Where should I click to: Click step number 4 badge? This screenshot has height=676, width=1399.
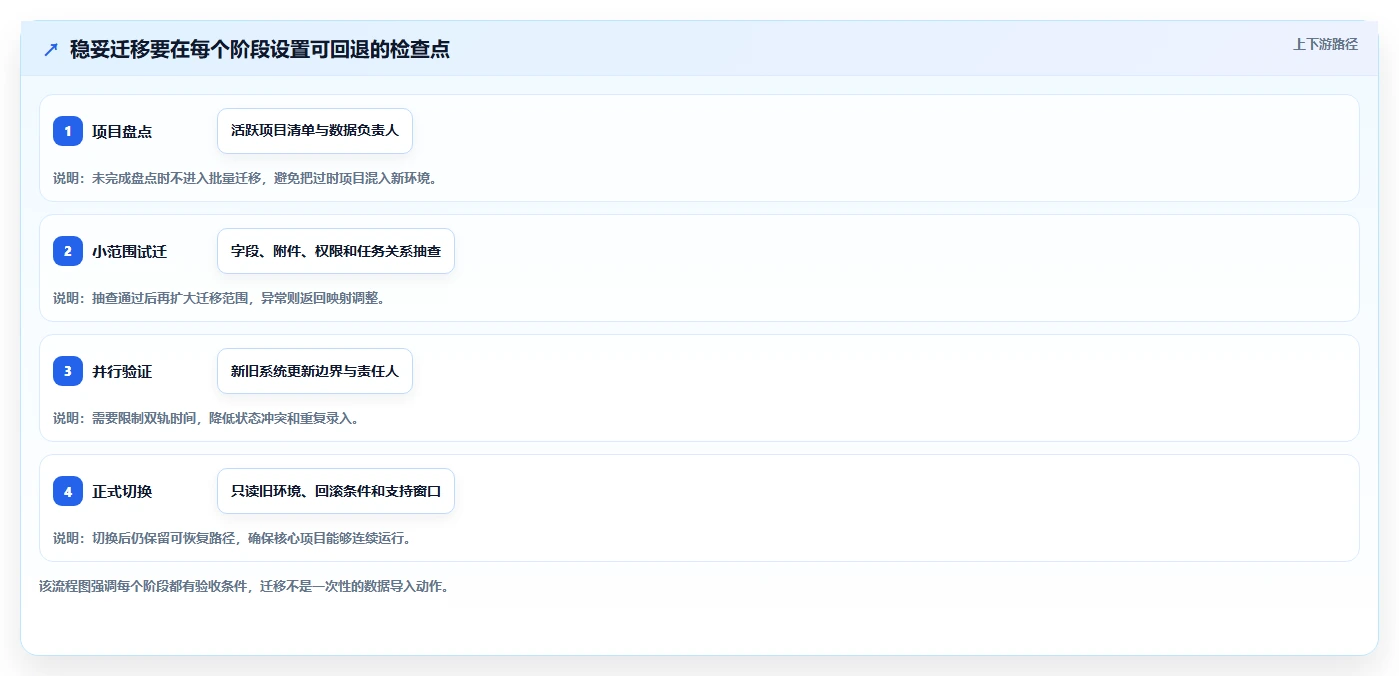point(68,491)
